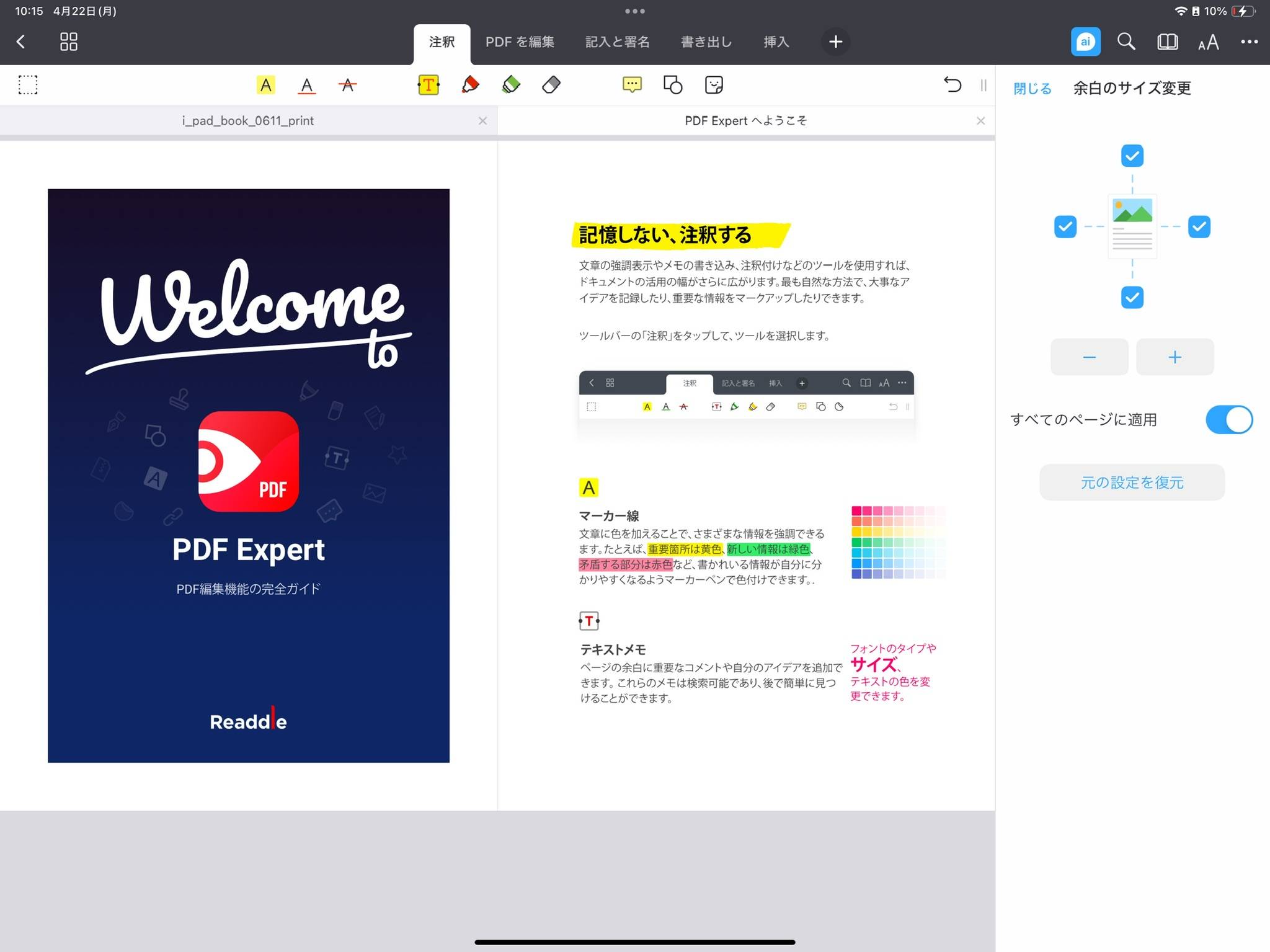Uncheck the top margin checkbox
This screenshot has height=952, width=1270.
pyautogui.click(x=1132, y=156)
